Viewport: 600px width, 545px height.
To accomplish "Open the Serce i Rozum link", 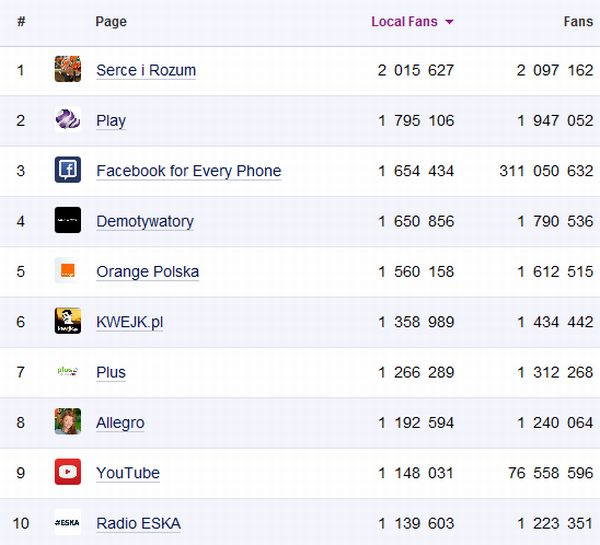I will 146,70.
